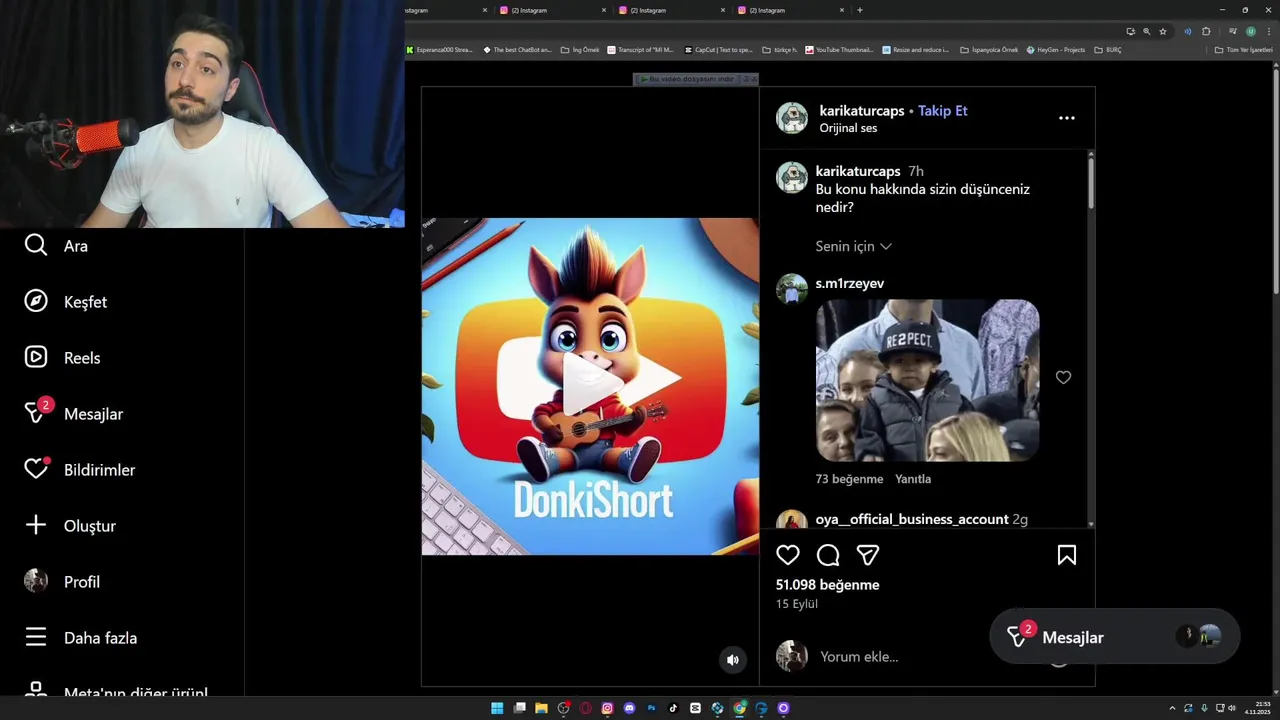Screen dimensions: 1280x720
Task: Open Chrome profile avatar button
Action: [1250, 31]
